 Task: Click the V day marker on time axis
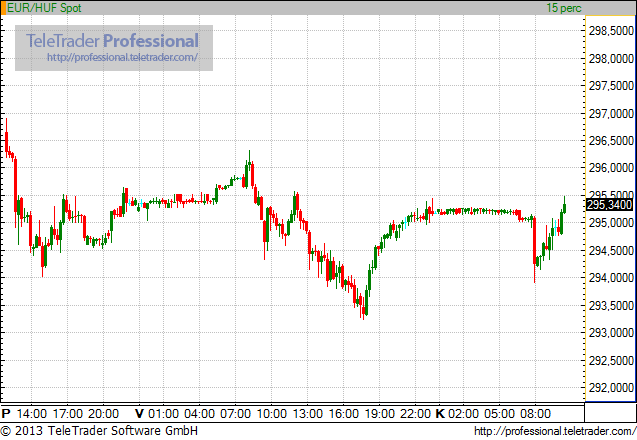(x=139, y=414)
